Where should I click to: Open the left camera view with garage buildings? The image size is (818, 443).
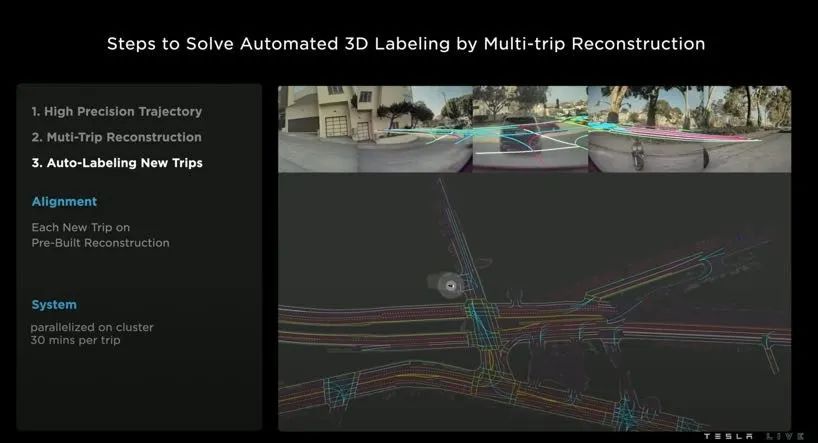tap(375, 129)
